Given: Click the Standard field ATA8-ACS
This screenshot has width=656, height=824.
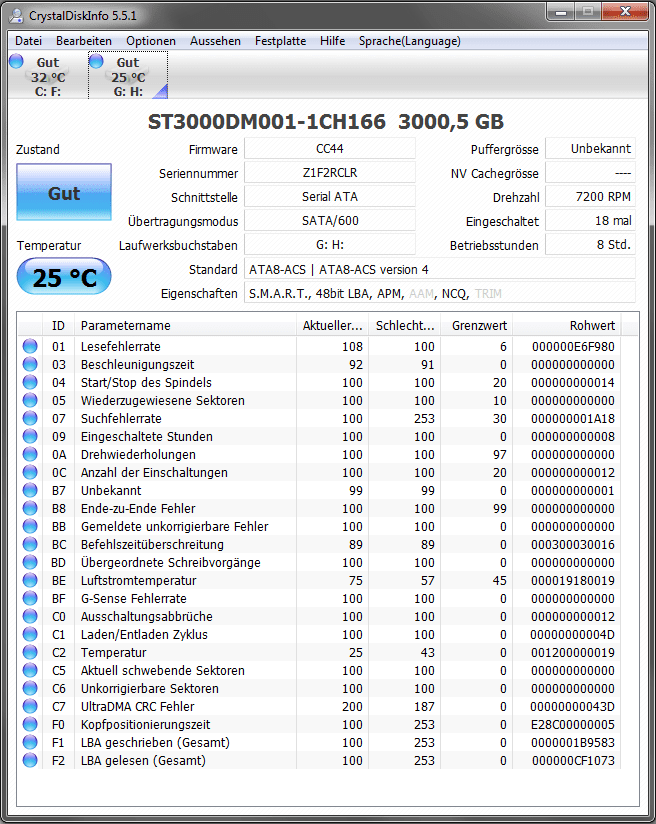Looking at the screenshot, I should tap(439, 269).
